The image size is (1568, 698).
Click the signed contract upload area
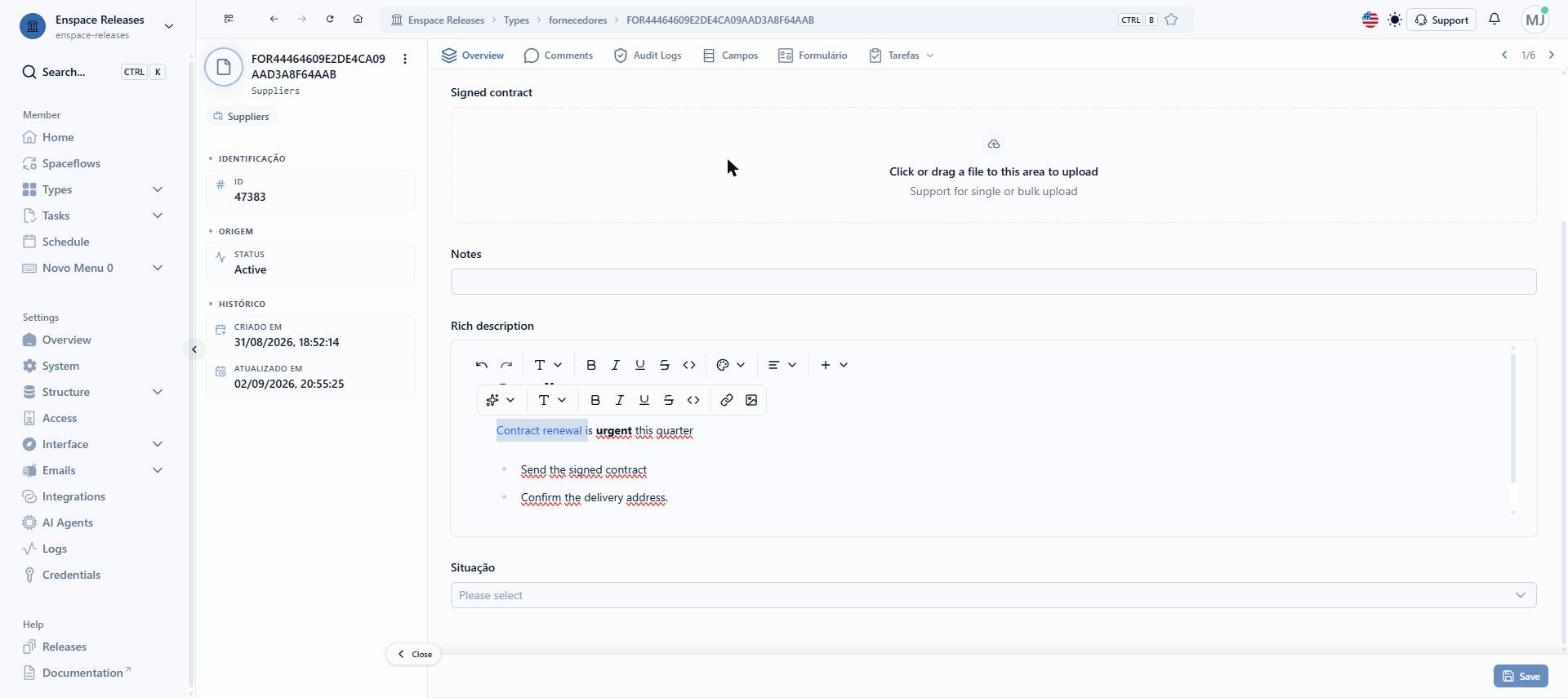(993, 165)
